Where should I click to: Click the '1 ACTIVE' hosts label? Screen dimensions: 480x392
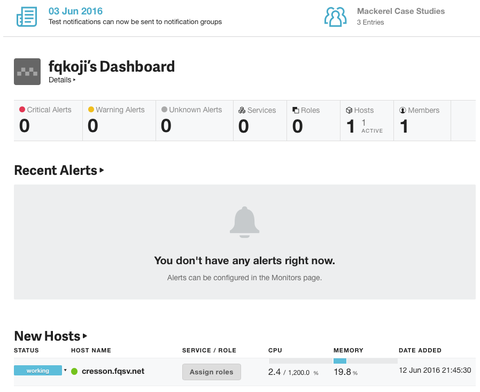(x=372, y=127)
